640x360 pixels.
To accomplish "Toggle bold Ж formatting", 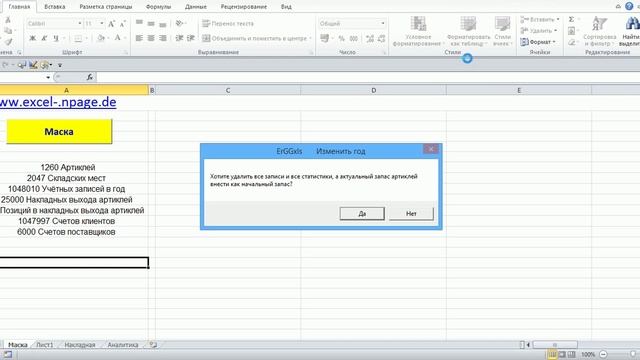I will tap(32, 38).
